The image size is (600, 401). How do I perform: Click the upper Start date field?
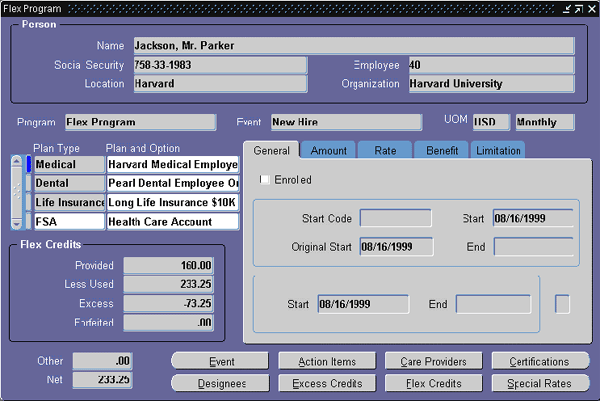click(x=533, y=218)
